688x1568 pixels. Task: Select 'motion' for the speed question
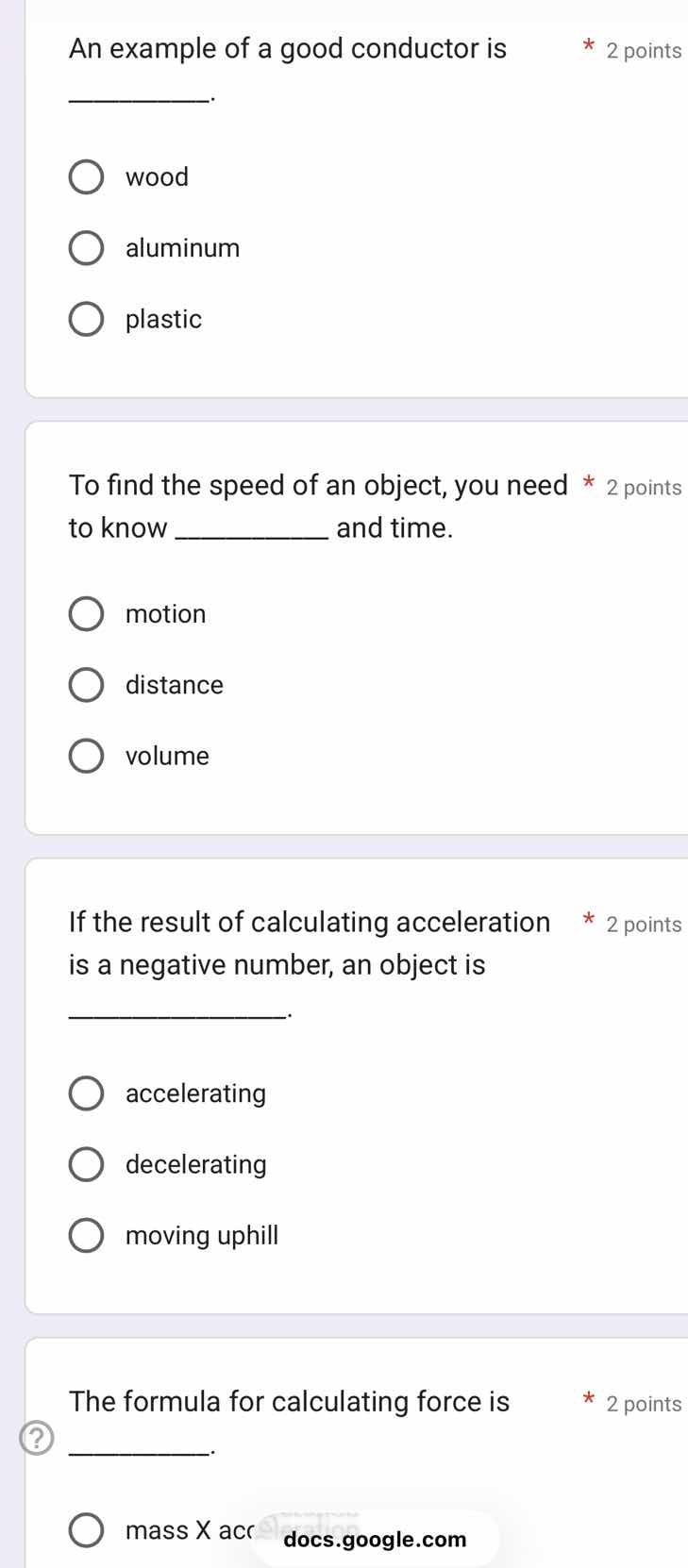point(87,614)
